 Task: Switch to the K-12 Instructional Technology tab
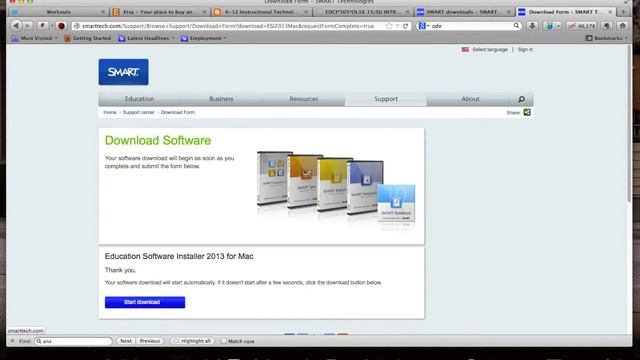click(x=261, y=12)
